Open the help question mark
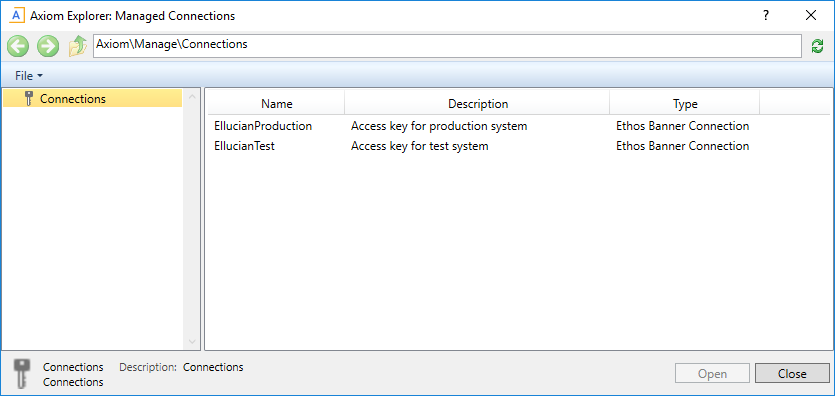The width and height of the screenshot is (835, 396). [766, 15]
